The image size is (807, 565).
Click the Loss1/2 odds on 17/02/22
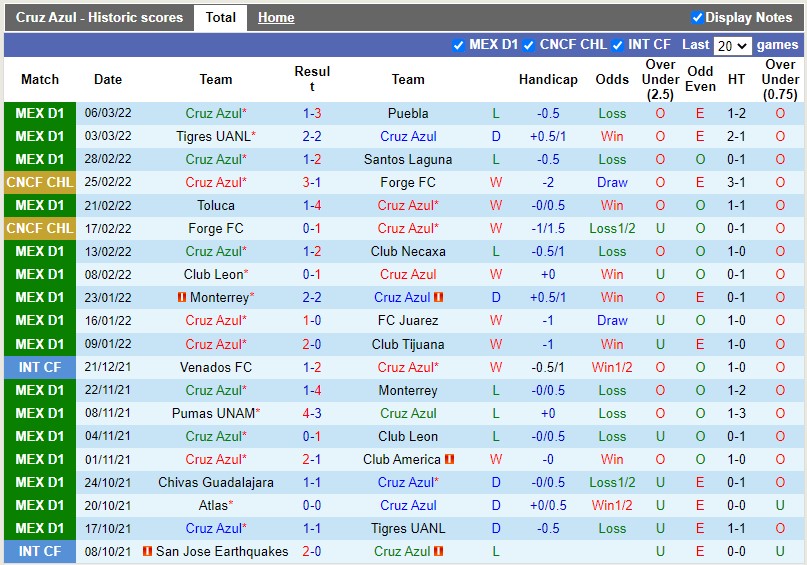[x=612, y=228]
